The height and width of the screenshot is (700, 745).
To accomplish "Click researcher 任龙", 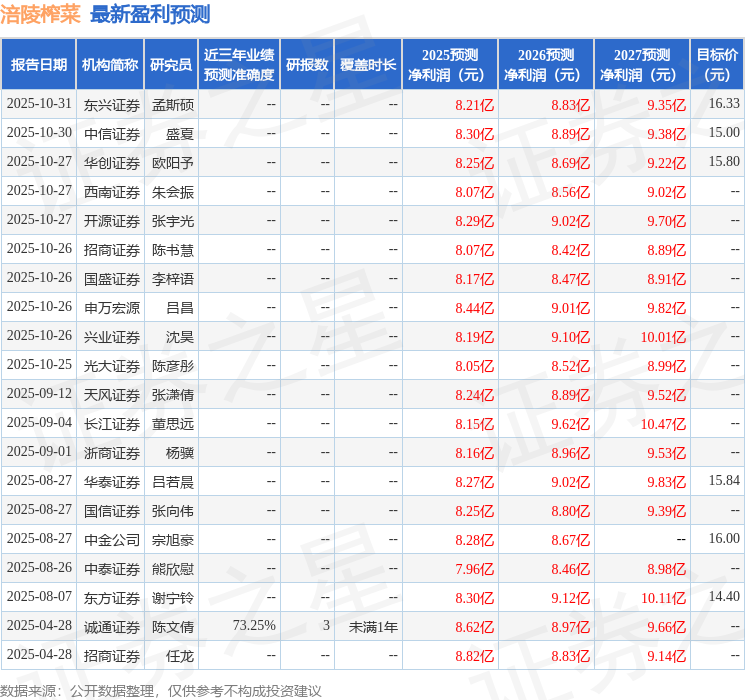I will coord(180,656).
